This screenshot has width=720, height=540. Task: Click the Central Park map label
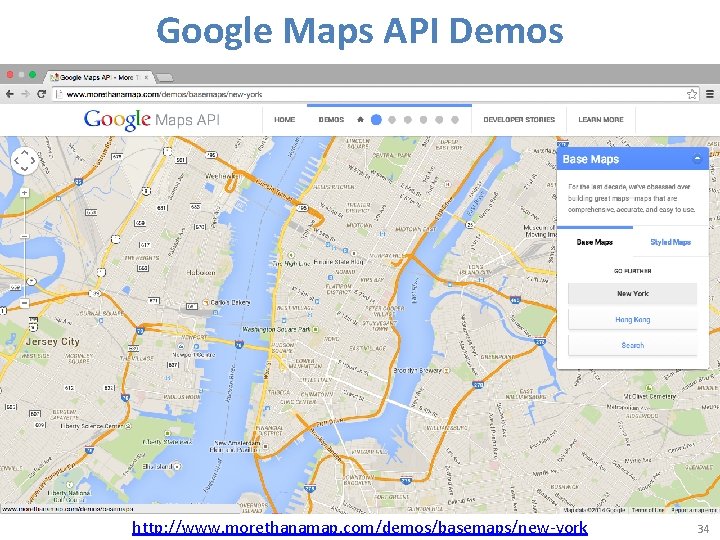point(392,156)
